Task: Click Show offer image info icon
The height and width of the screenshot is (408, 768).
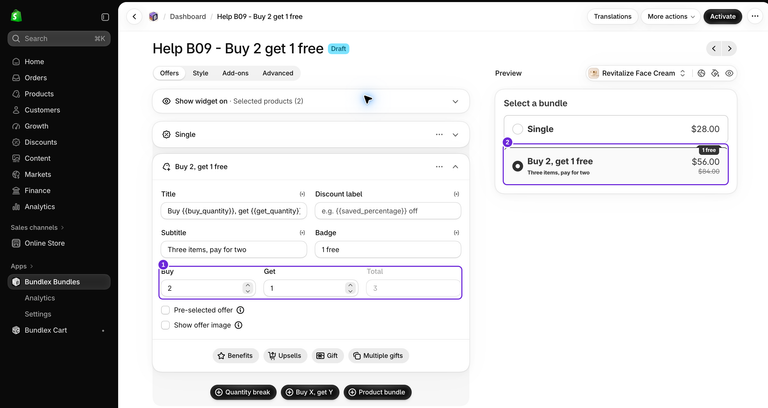Action: [x=239, y=325]
